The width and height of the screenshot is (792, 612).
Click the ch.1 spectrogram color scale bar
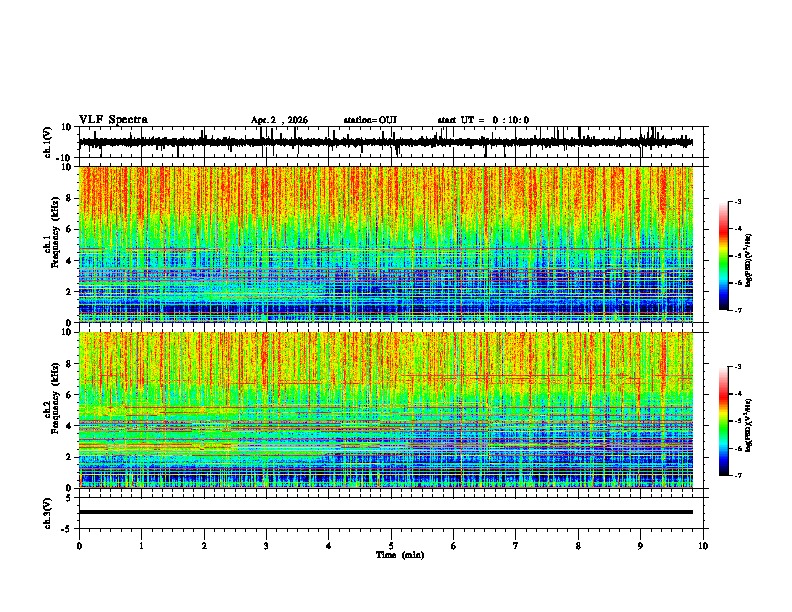coord(724,256)
